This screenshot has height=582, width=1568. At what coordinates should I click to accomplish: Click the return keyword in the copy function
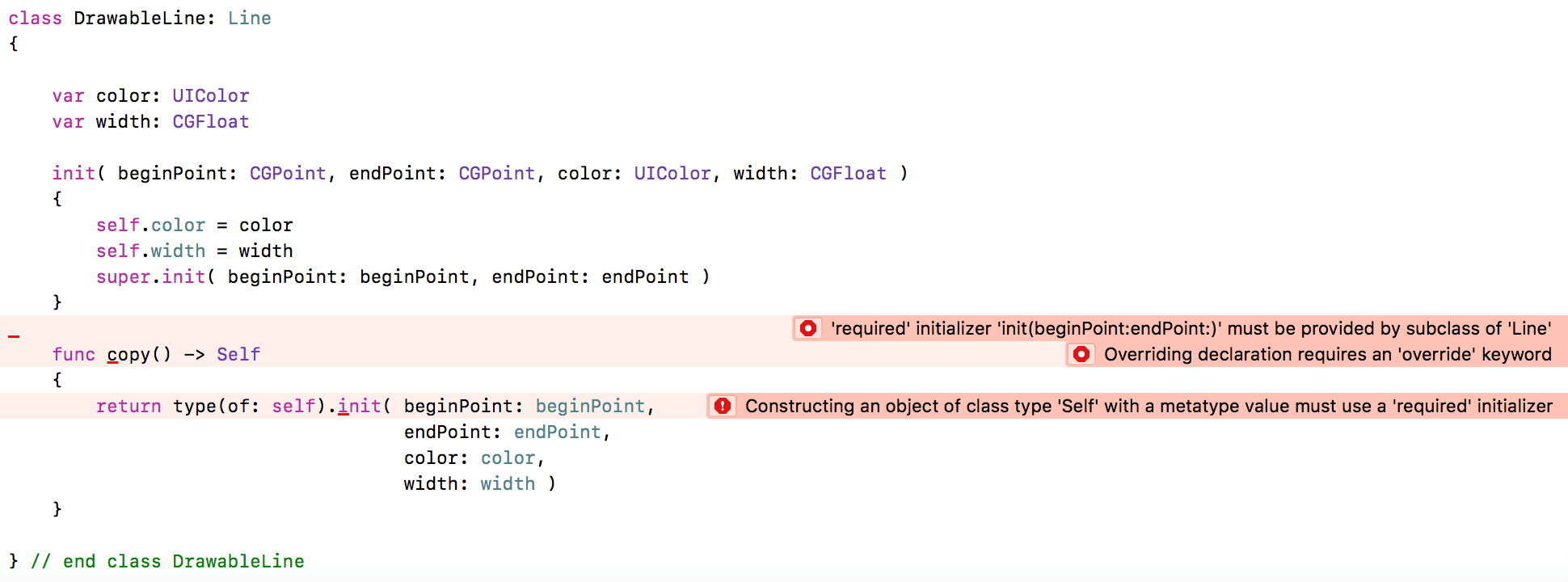[129, 406]
